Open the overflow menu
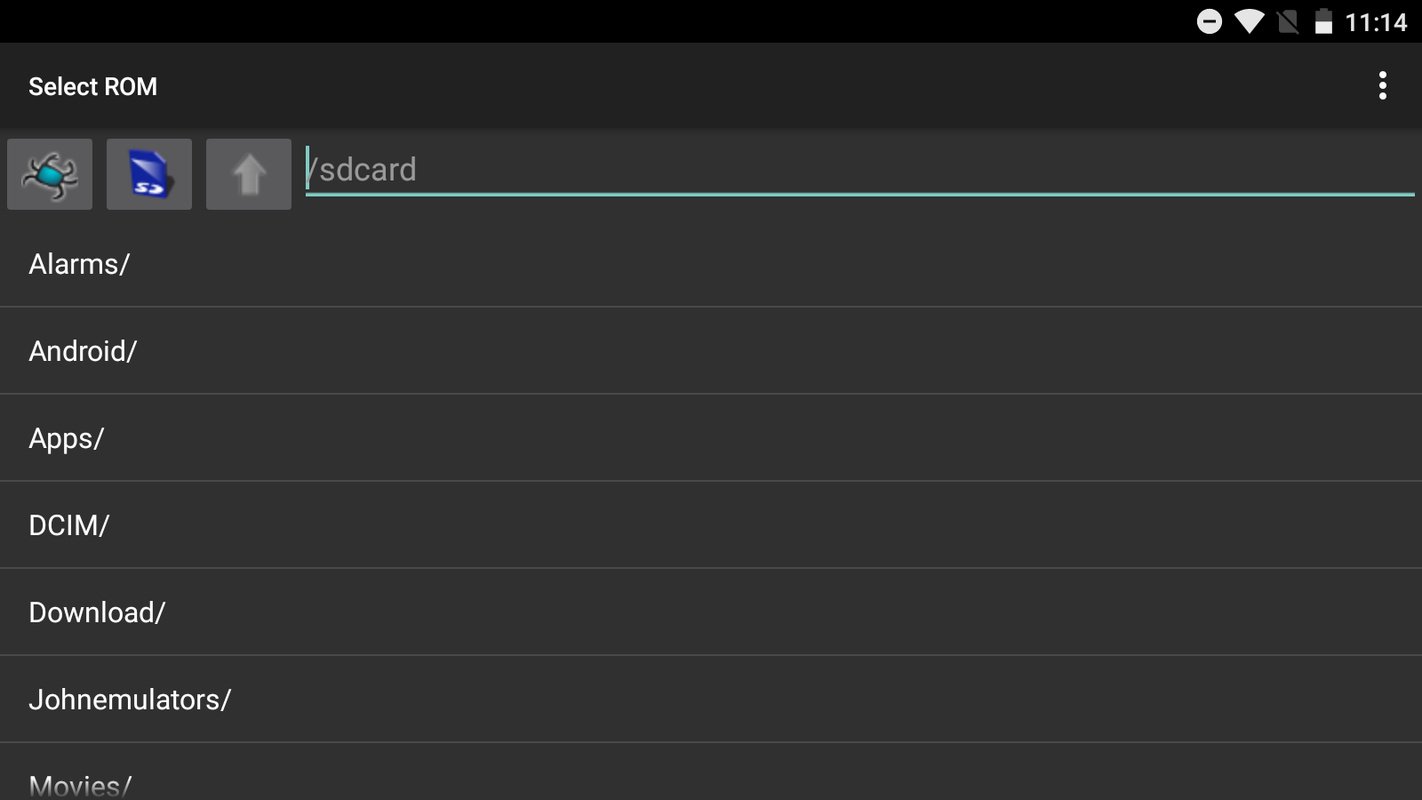 [1382, 86]
